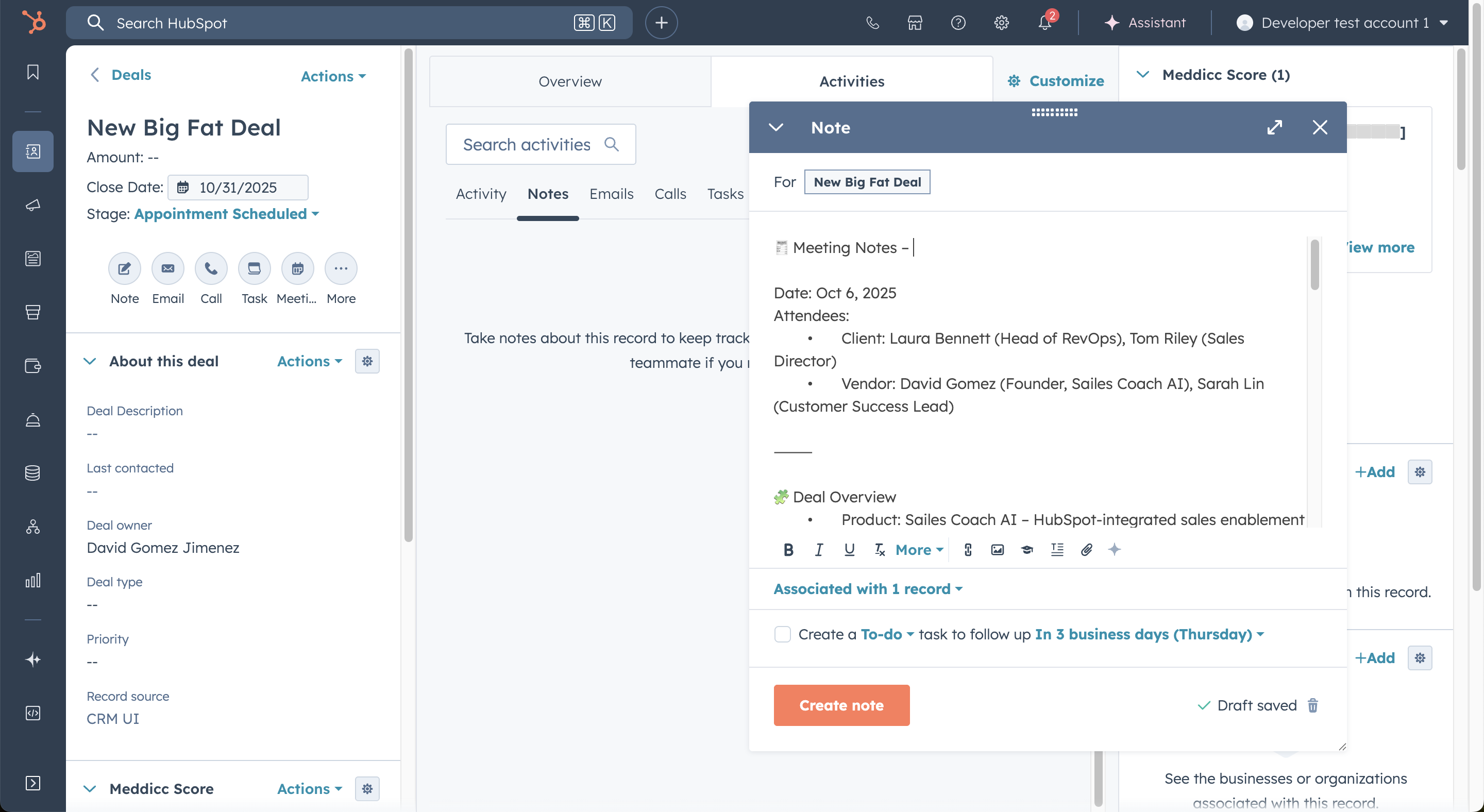Click the Bold formatting icon
1484x812 pixels.
(788, 550)
